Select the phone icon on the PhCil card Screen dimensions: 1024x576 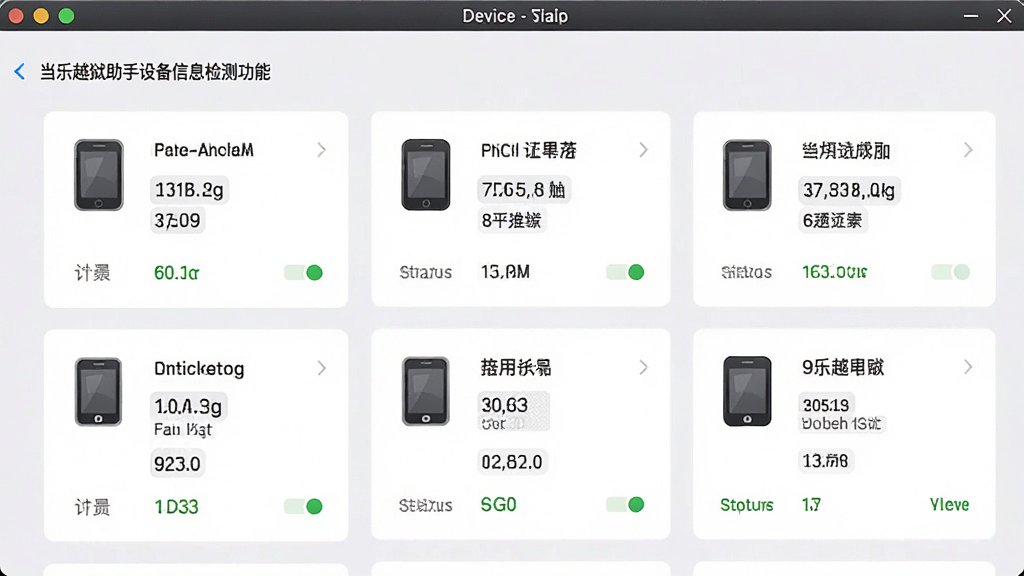pos(426,174)
